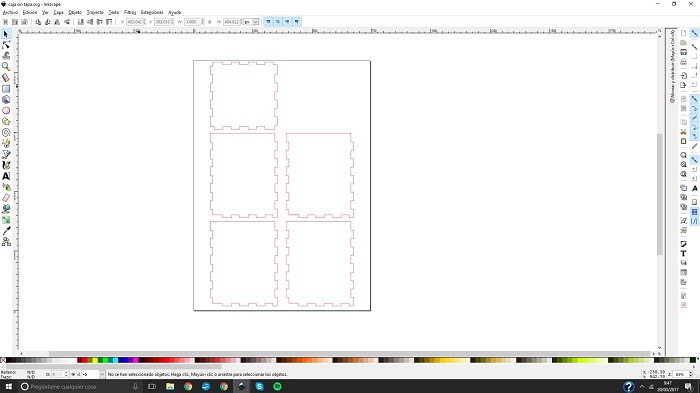Image resolution: width=700 pixels, height=393 pixels.
Task: Select the Color dropper tool
Action: (x=6, y=231)
